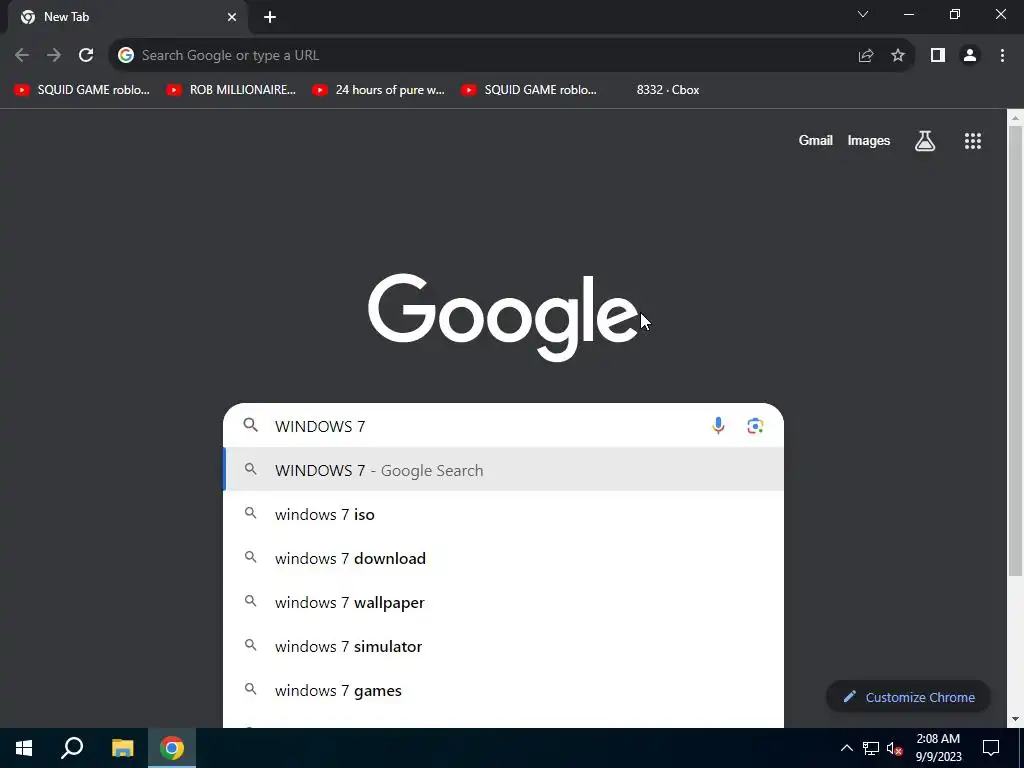Open Gmail link
The height and width of the screenshot is (768, 1024).
tap(816, 140)
